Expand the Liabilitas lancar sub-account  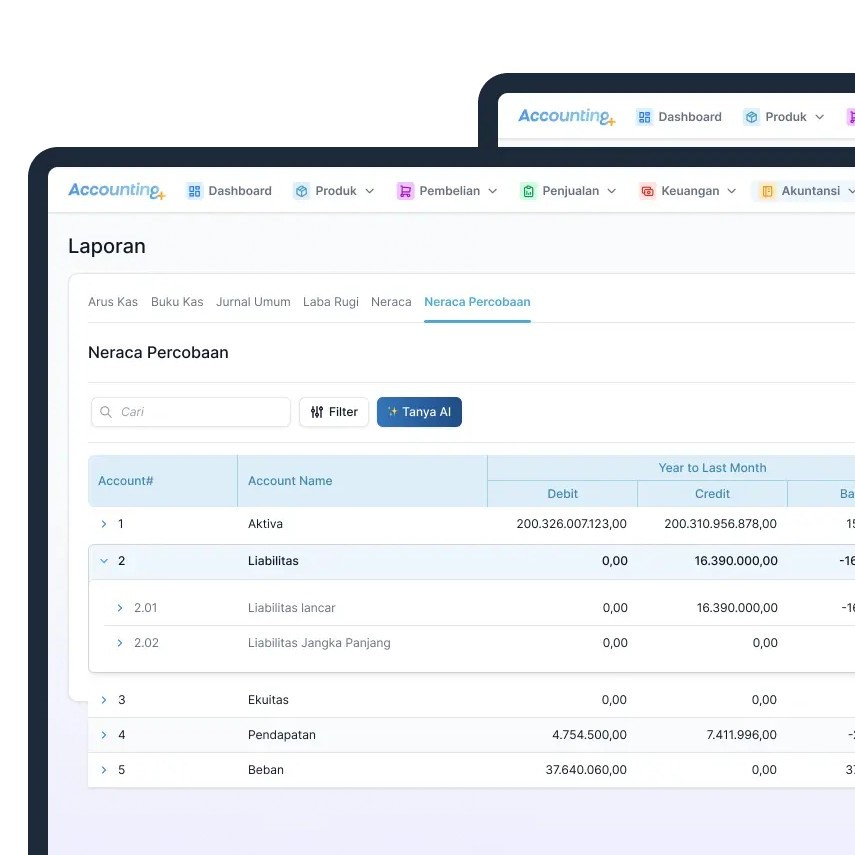(120, 608)
